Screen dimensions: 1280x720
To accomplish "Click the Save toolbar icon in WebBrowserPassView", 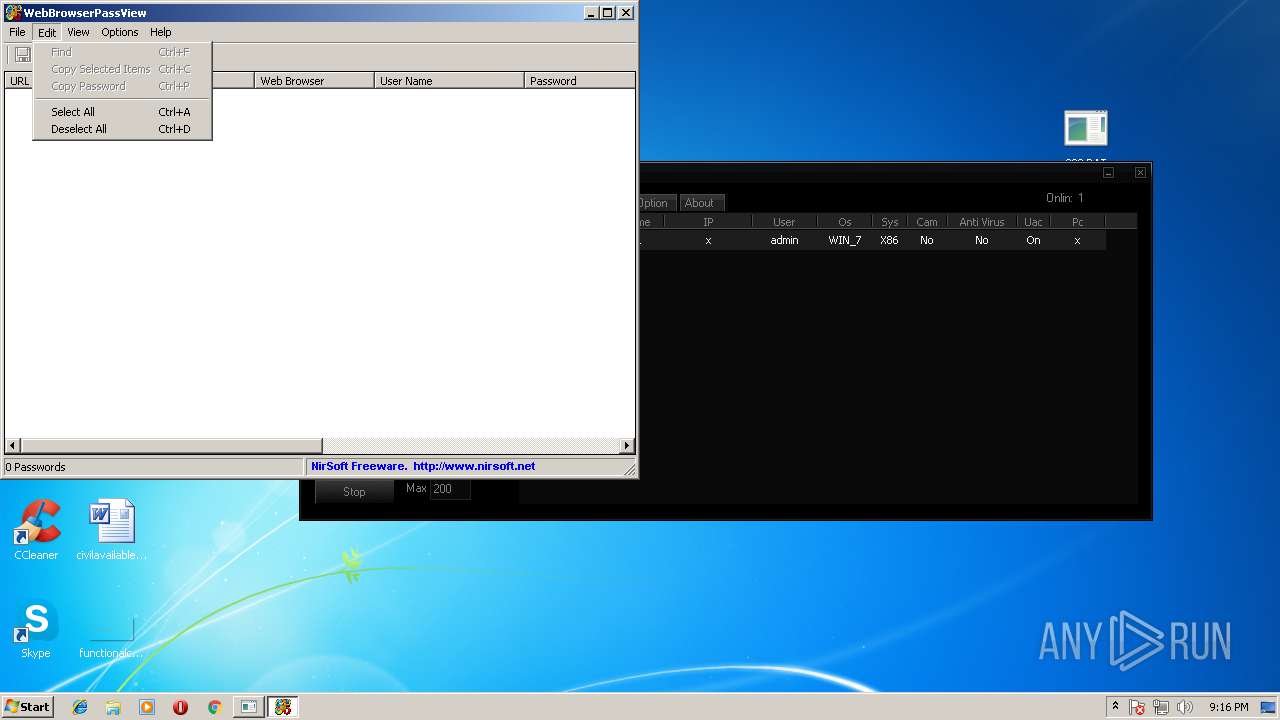I will pyautogui.click(x=21, y=56).
